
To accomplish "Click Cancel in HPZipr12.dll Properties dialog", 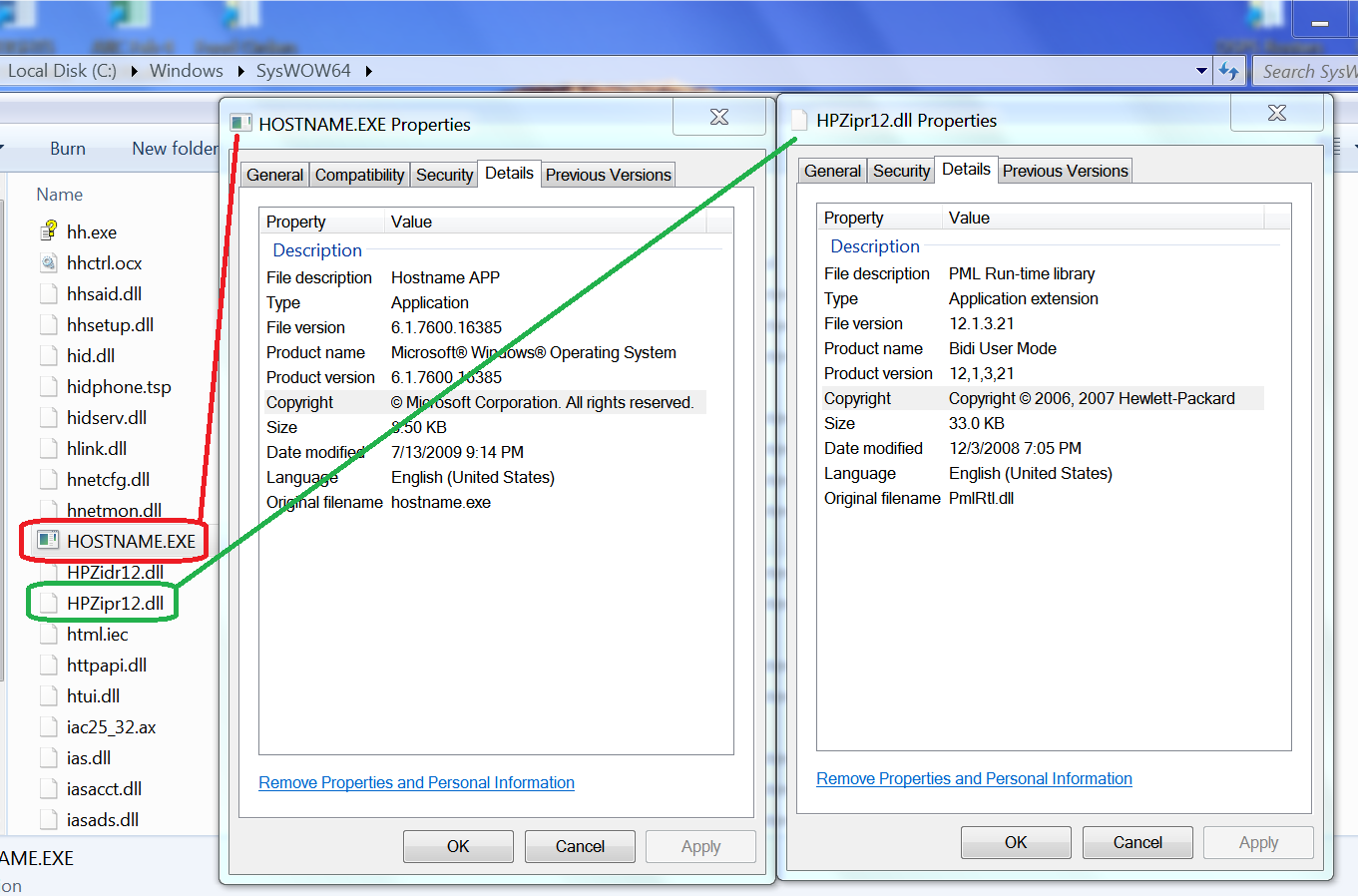I will tap(1137, 842).
